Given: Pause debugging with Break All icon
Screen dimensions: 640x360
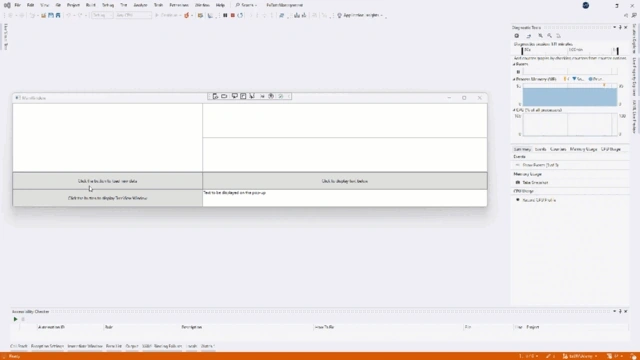Looking at the screenshot, I should [225, 16].
